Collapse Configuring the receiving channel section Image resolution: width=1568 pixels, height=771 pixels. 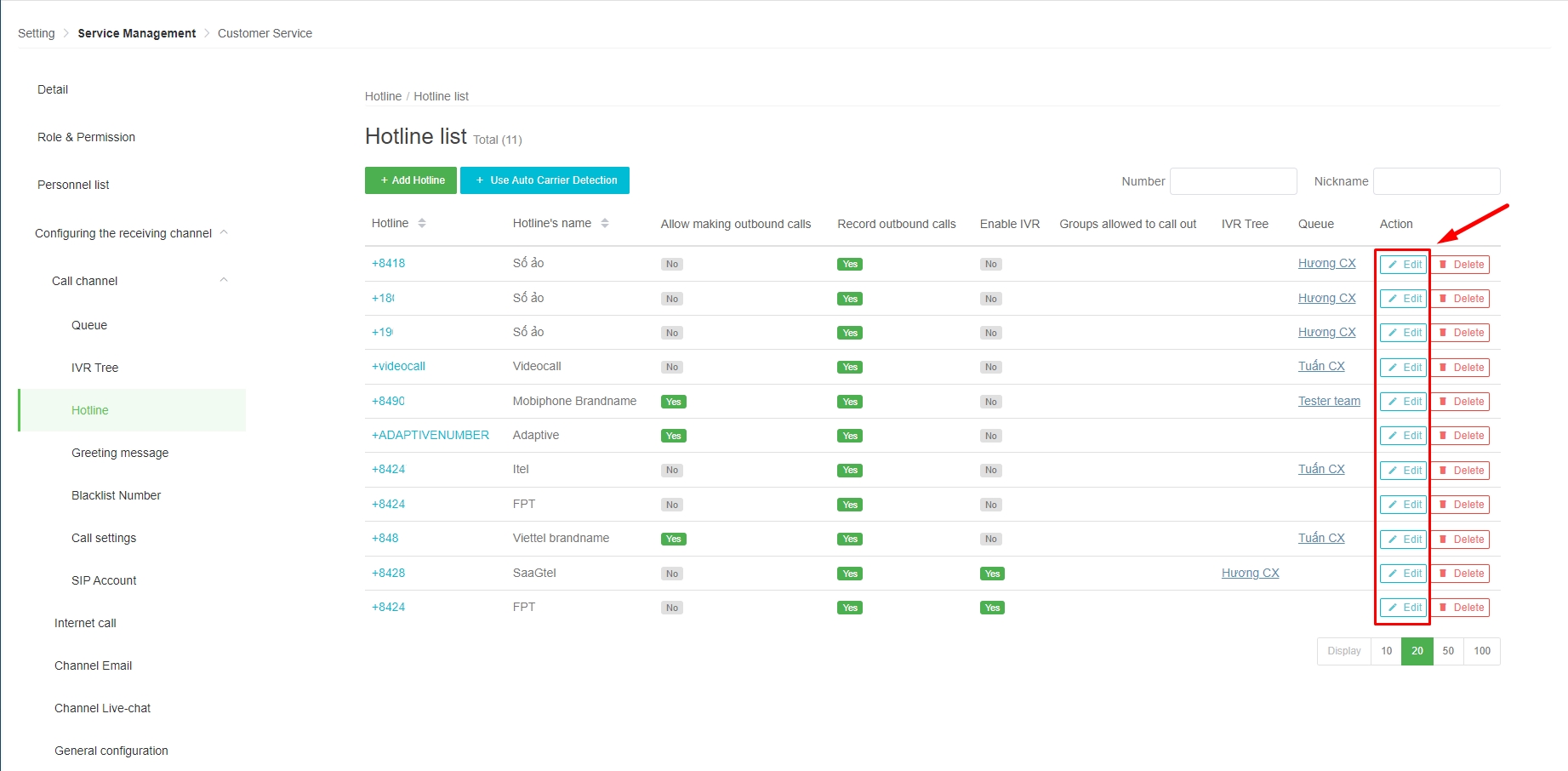[224, 232]
